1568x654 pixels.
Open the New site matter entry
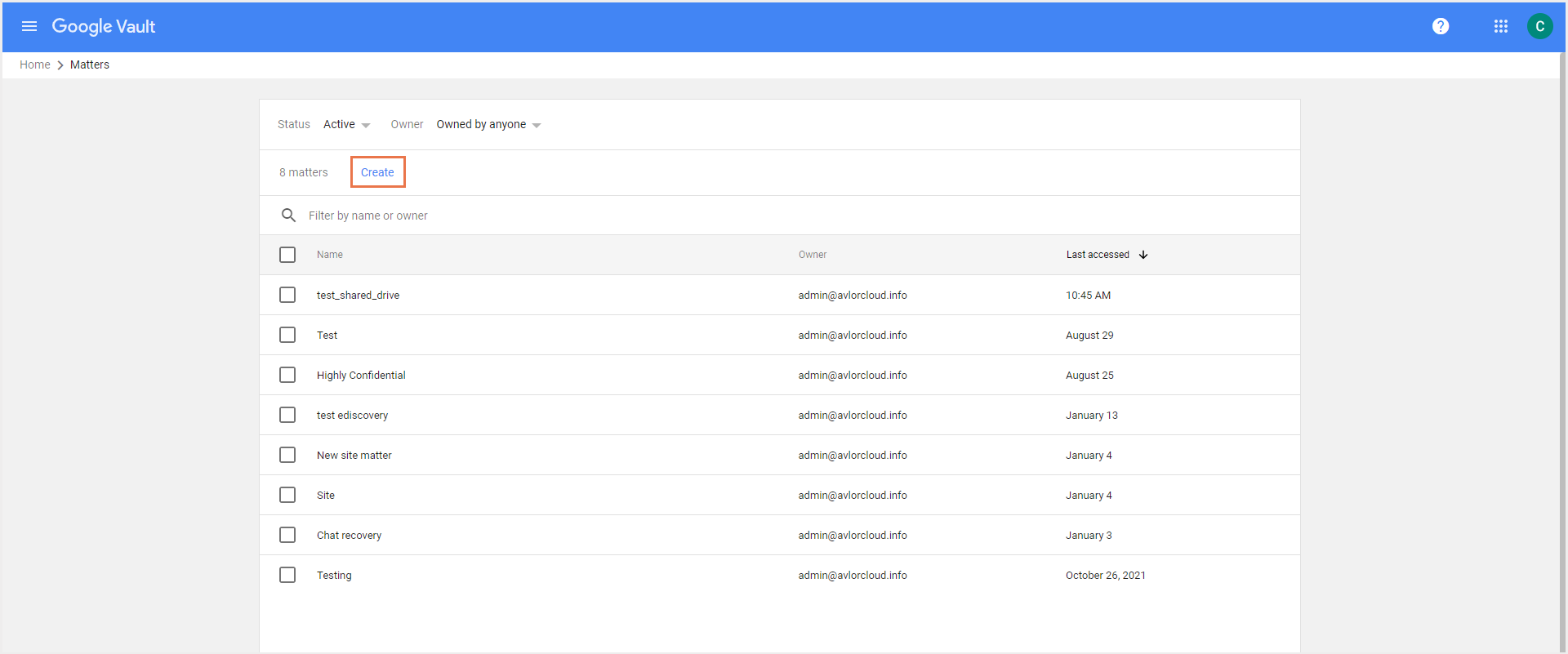(354, 456)
